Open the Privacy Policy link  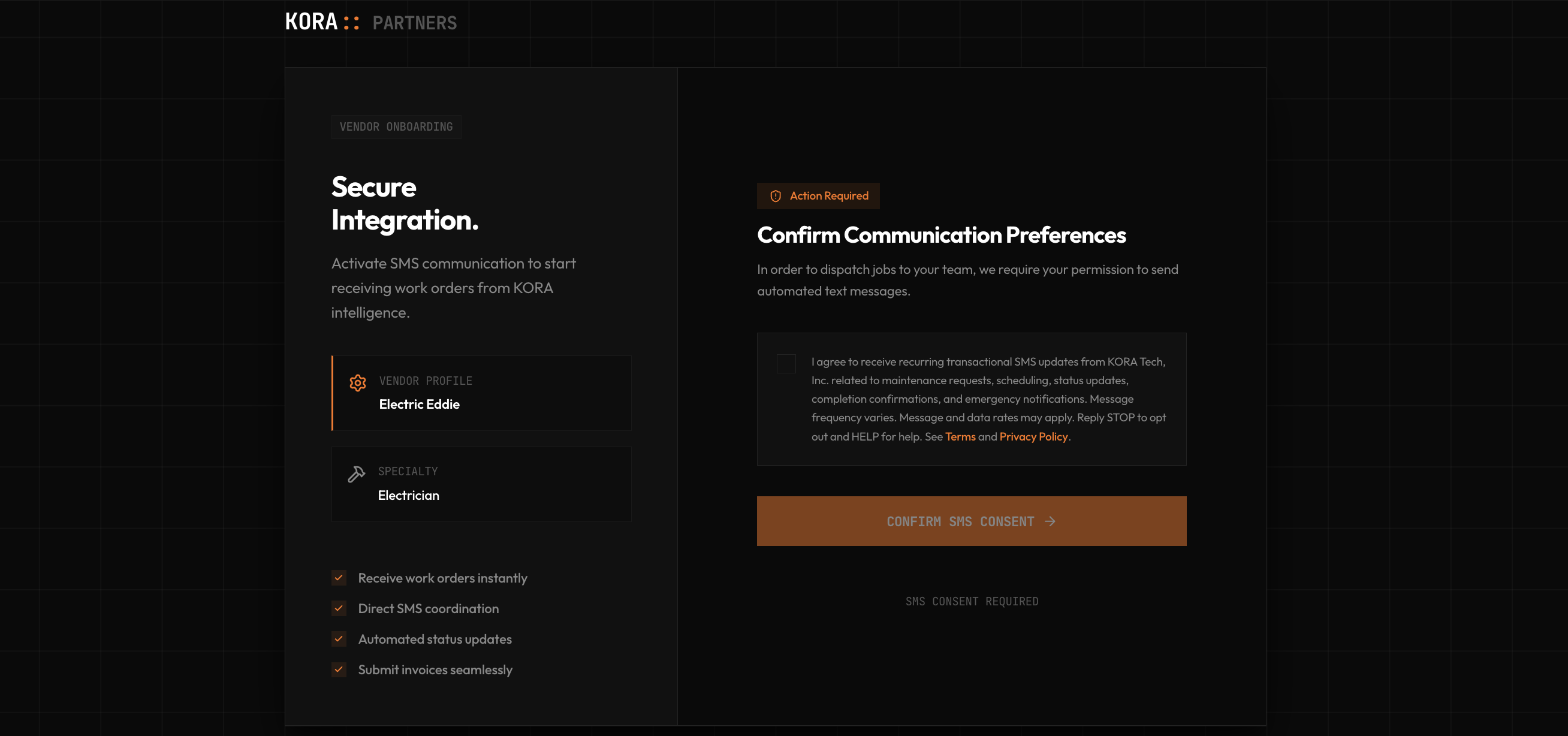[1033, 436]
